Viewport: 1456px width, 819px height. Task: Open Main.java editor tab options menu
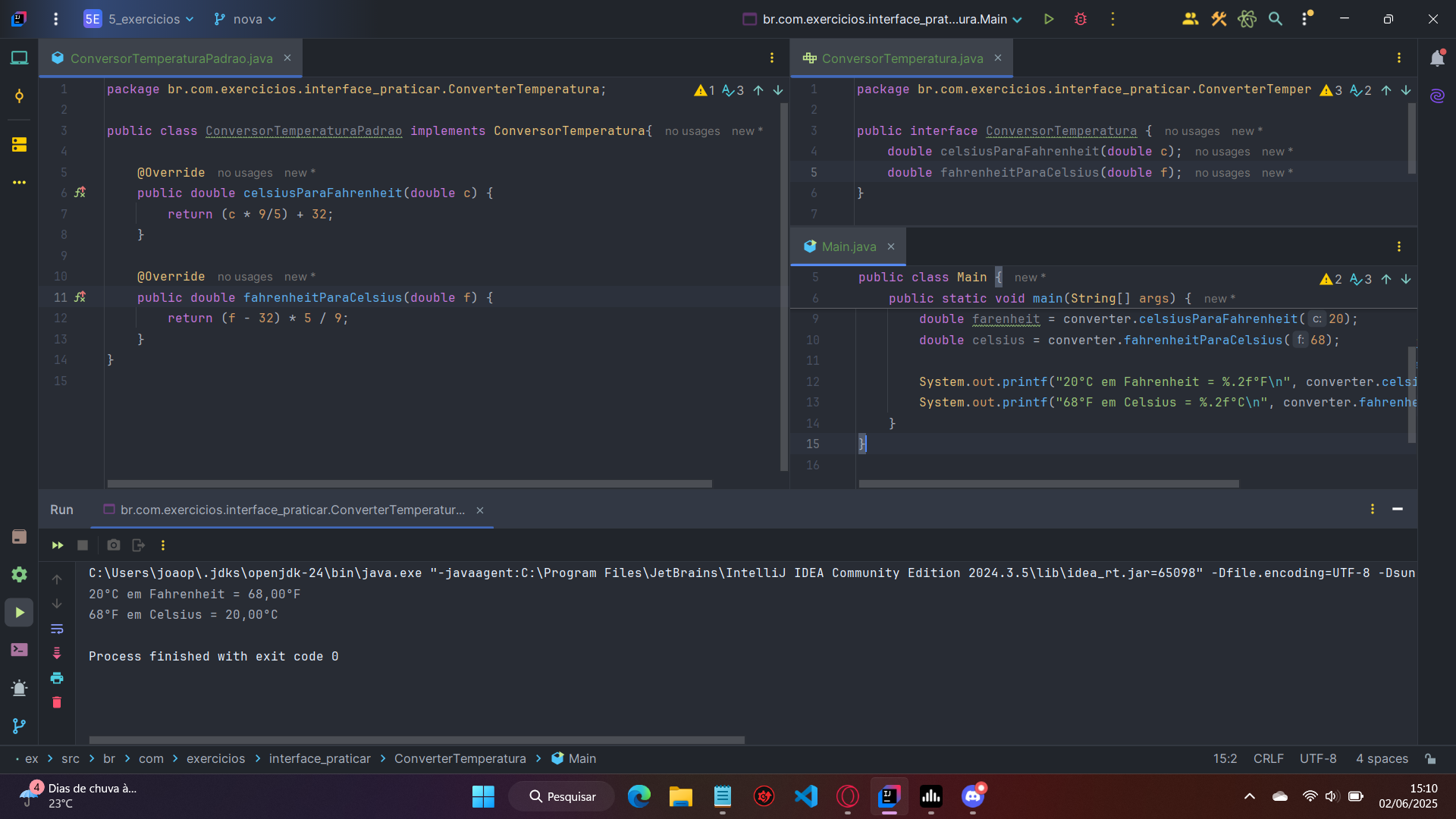coord(1399,246)
